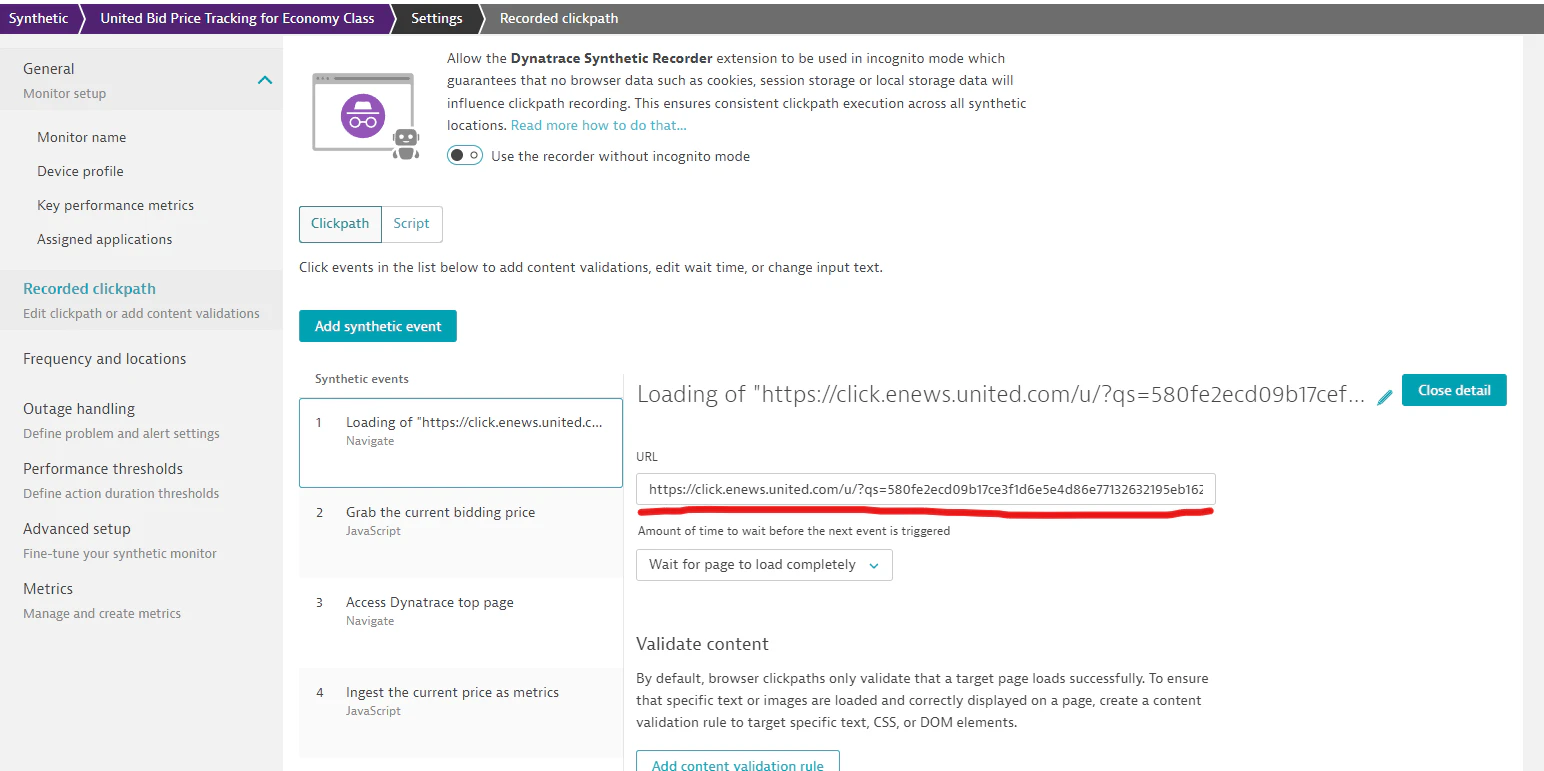Click the Validate content heading

click(703, 644)
